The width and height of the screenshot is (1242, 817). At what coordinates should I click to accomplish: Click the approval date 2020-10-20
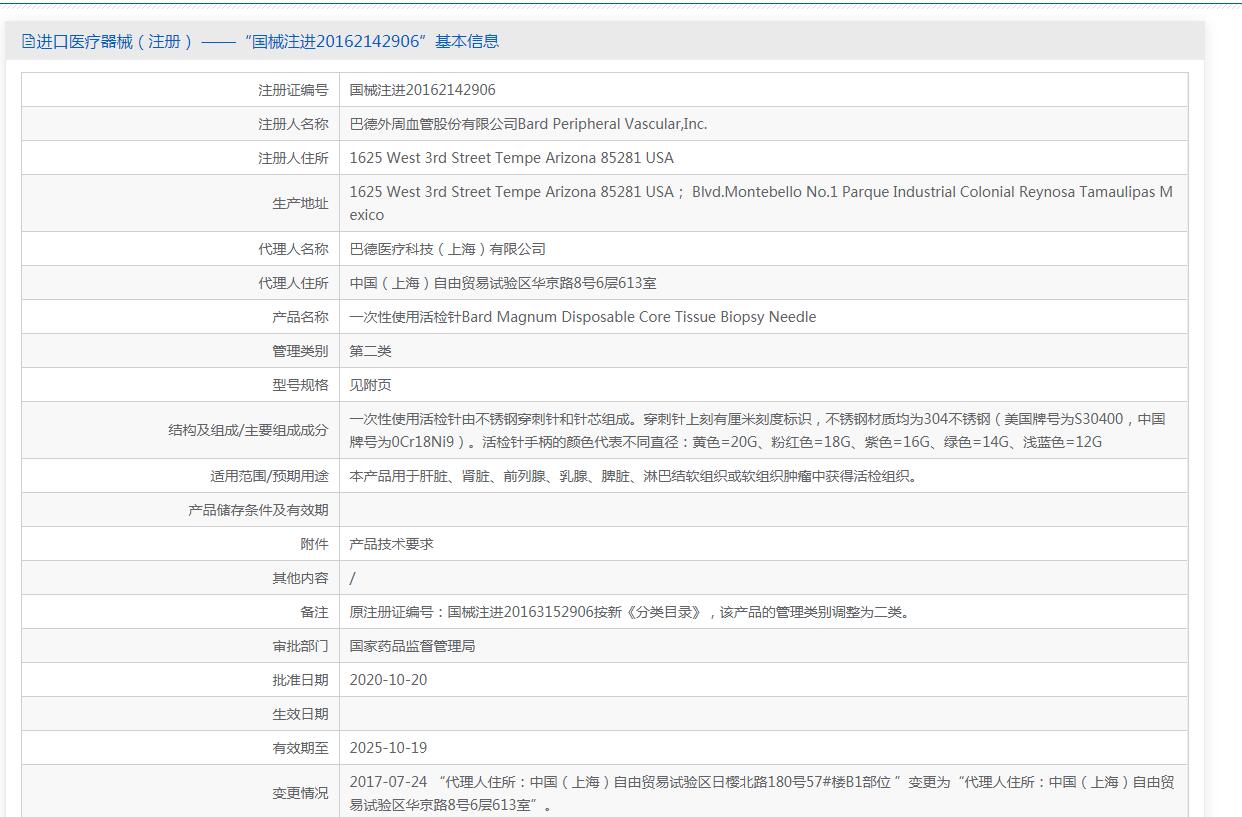coord(388,680)
